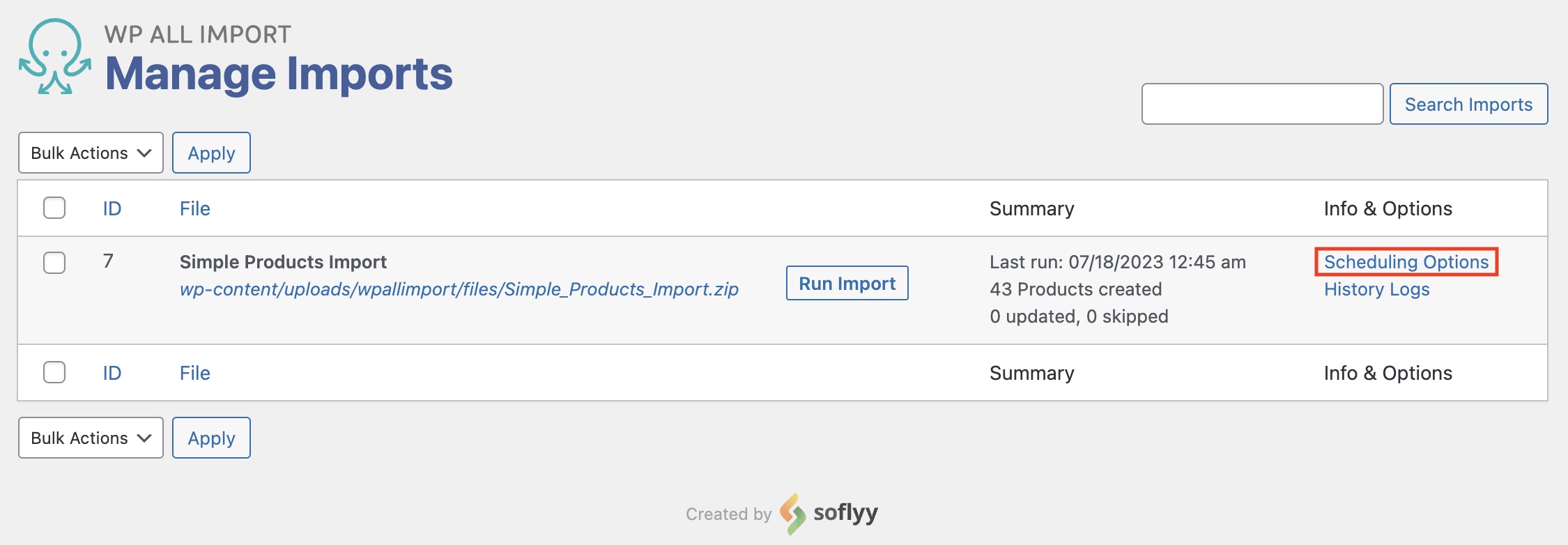Screen dimensions: 1568x545
Task: Sort by ID column in table header
Action: [x=112, y=208]
